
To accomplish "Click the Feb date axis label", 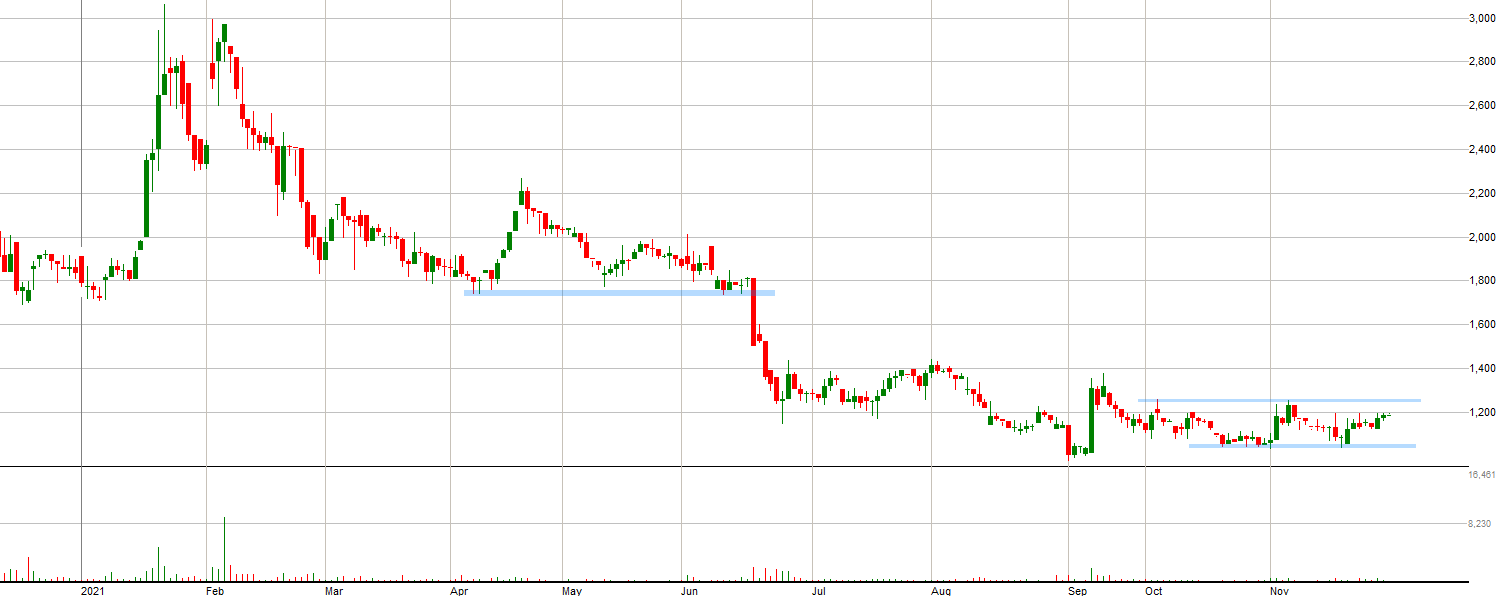I will click(216, 591).
